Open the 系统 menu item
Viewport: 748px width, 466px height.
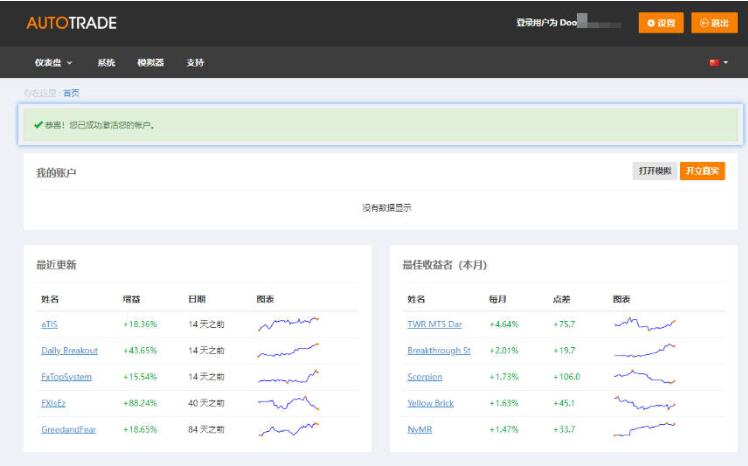click(106, 63)
